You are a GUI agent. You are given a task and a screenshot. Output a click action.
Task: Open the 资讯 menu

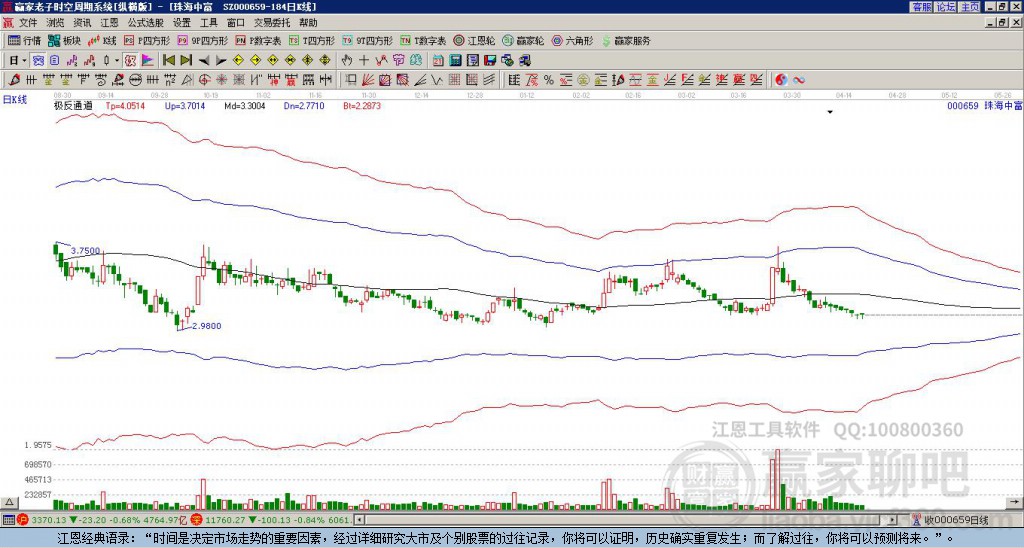pos(82,23)
